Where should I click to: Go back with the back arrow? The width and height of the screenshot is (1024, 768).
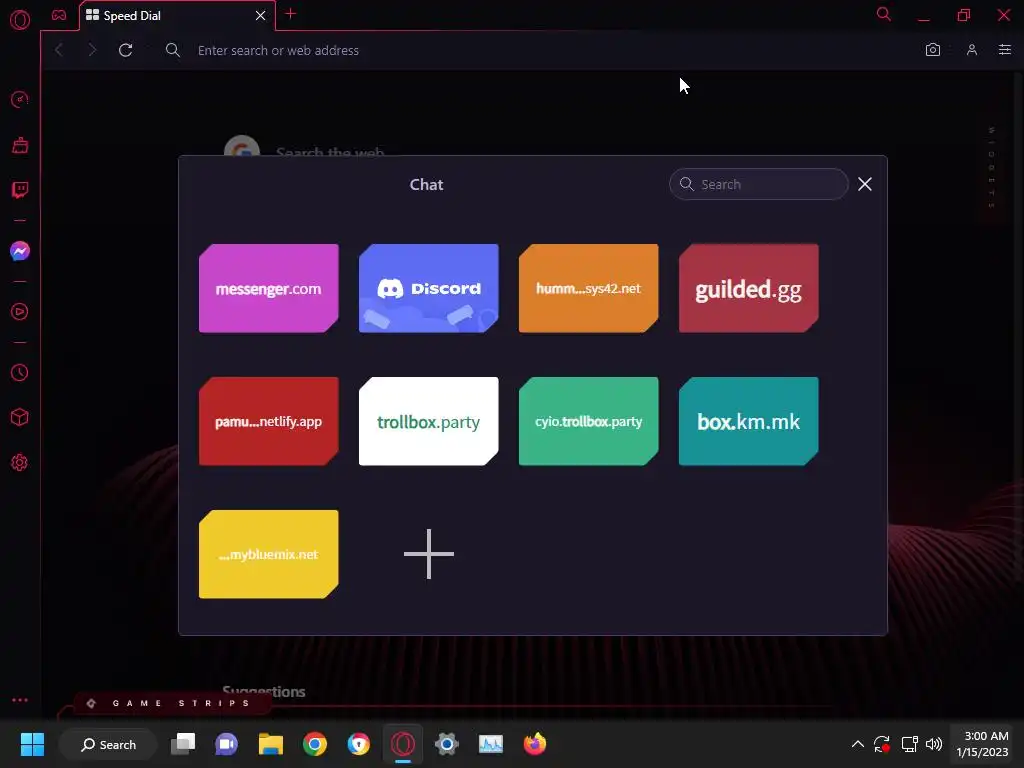click(x=59, y=50)
